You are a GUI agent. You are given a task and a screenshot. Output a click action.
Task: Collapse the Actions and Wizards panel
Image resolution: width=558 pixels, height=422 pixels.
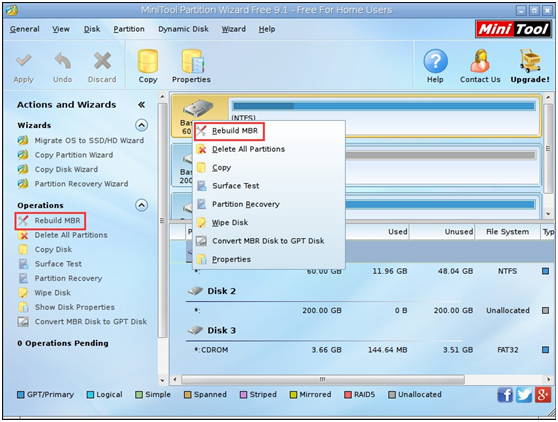click(141, 105)
